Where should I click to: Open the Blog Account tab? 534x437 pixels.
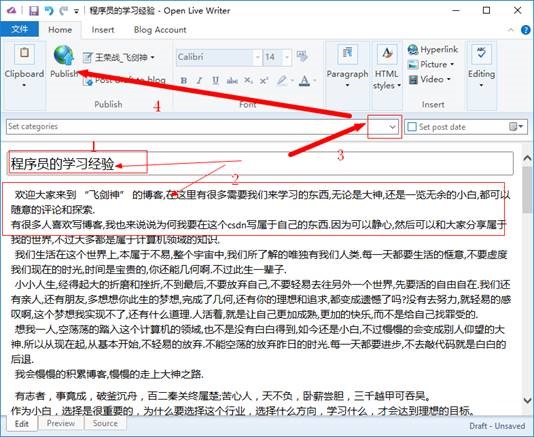pos(160,30)
